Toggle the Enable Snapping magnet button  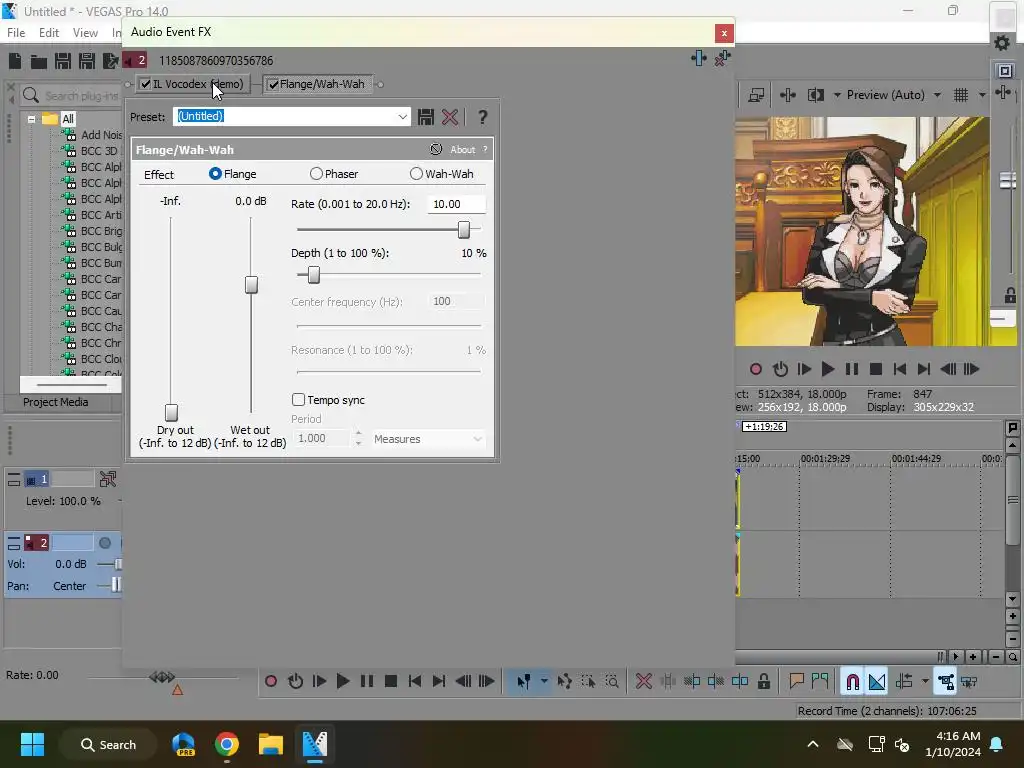(x=852, y=682)
